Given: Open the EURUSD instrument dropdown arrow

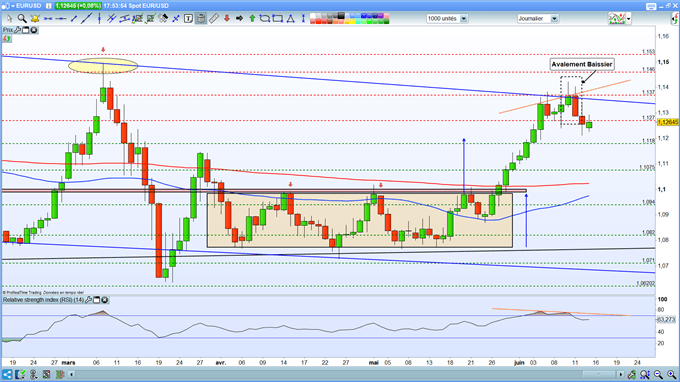Looking at the screenshot, I should [13, 6].
